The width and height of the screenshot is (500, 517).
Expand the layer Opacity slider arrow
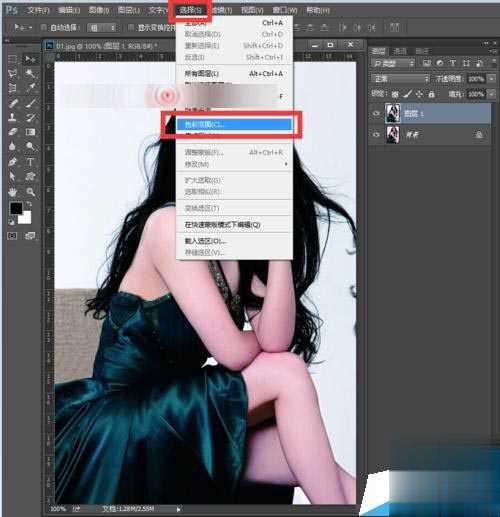click(x=492, y=79)
